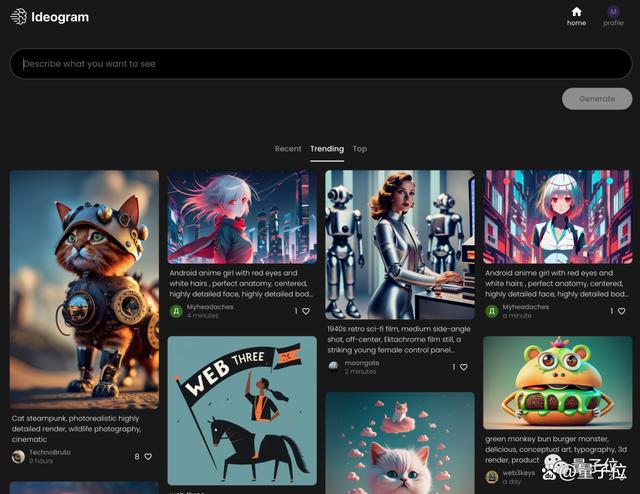
Task: Open the green monkey burger monster image
Action: point(558,382)
